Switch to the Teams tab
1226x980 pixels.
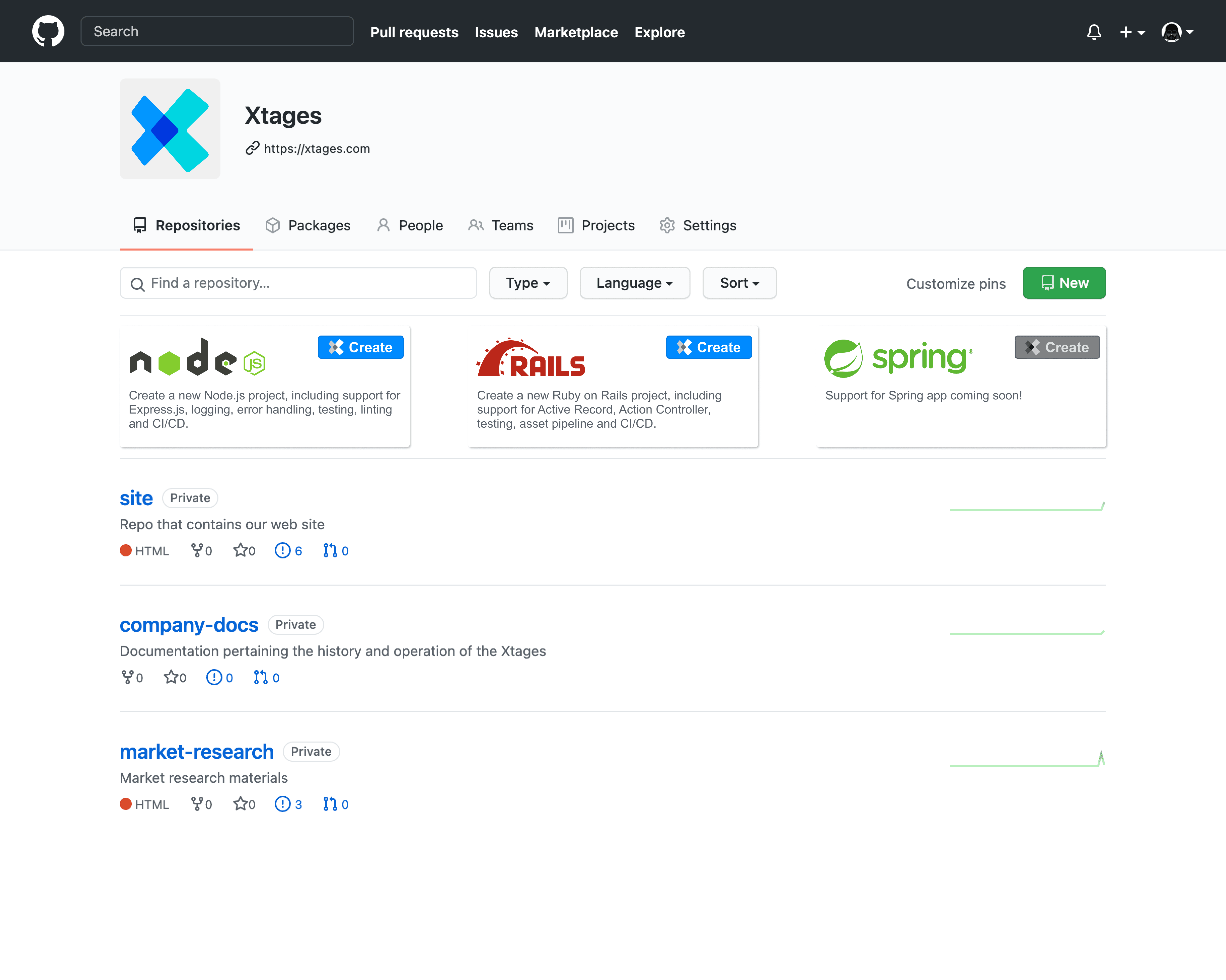(x=501, y=226)
